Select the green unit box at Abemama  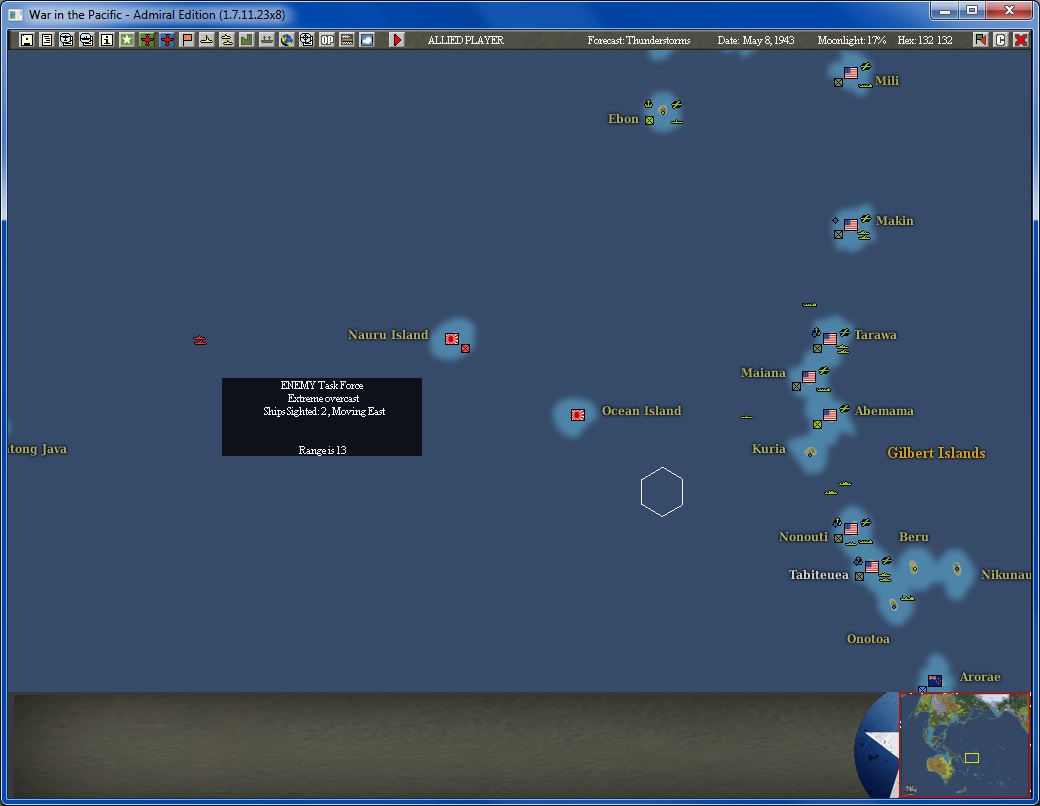[x=817, y=425]
